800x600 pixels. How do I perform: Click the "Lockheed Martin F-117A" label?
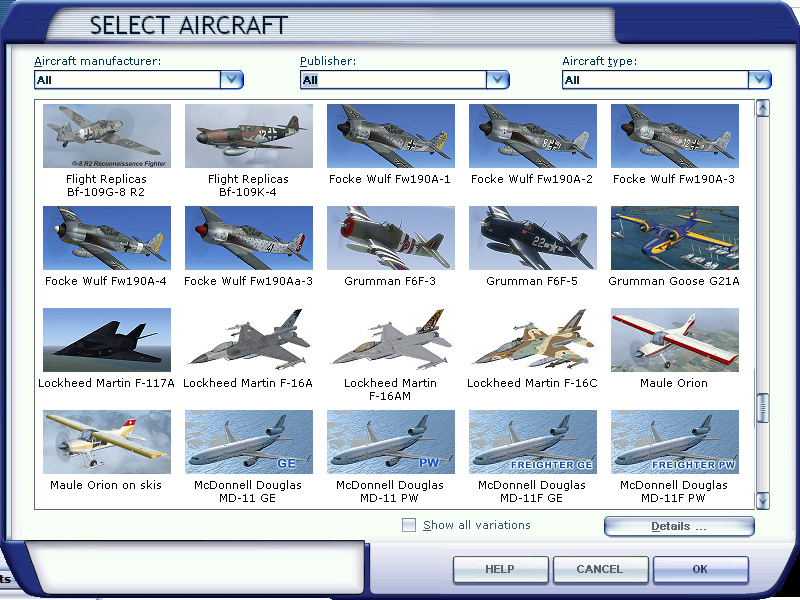click(x=107, y=383)
